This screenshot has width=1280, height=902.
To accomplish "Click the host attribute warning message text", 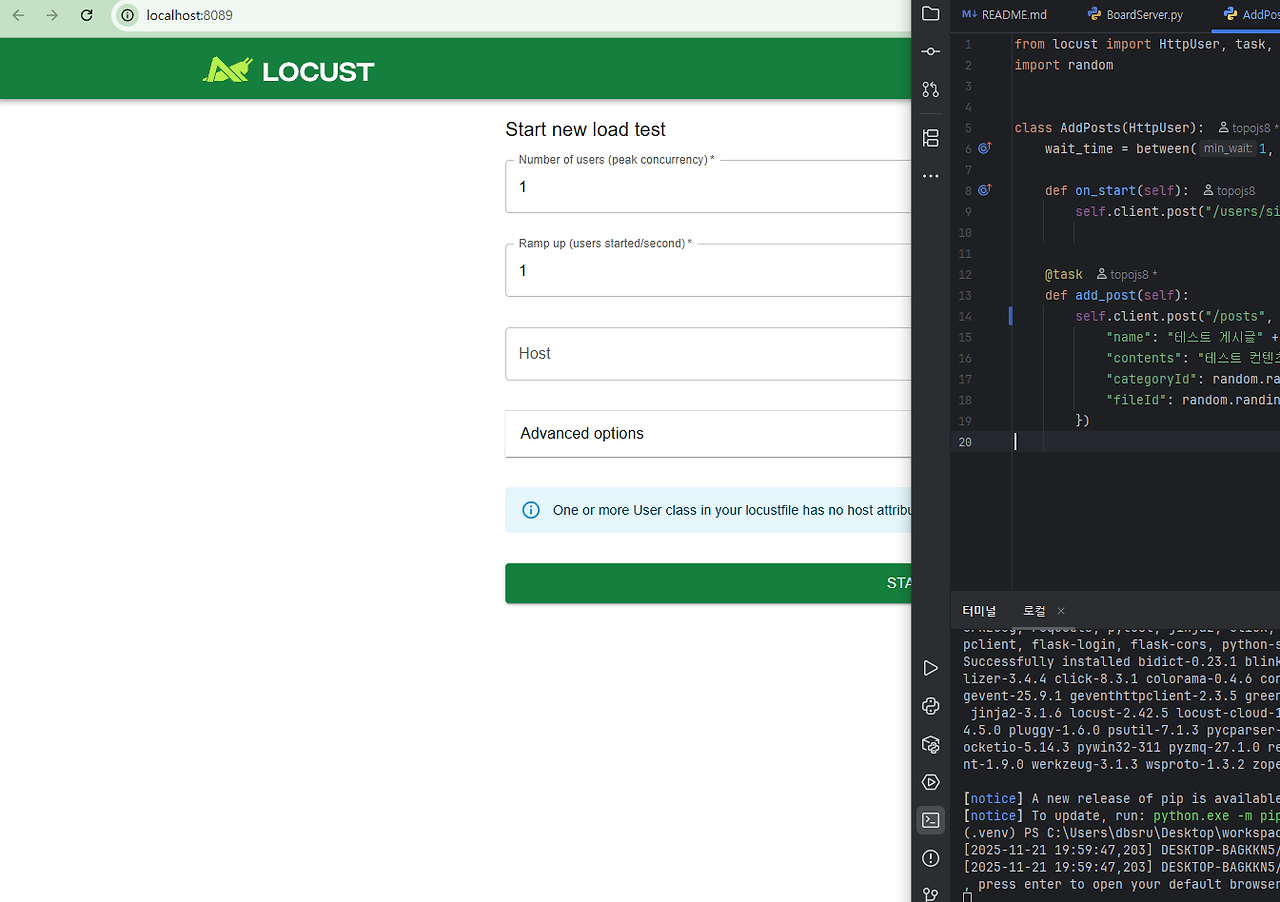I will [x=732, y=510].
